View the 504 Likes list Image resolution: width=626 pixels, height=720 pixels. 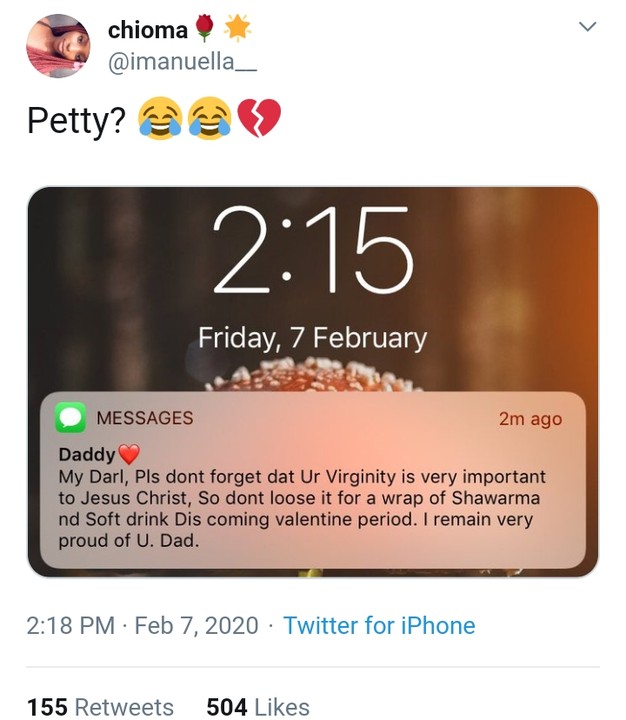pos(257,706)
